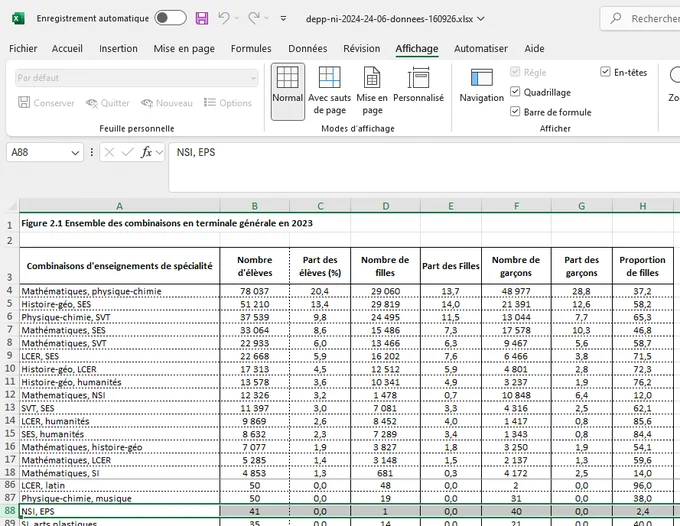The image size is (680, 526).
Task: Click the purple Save icon
Action: [202, 18]
